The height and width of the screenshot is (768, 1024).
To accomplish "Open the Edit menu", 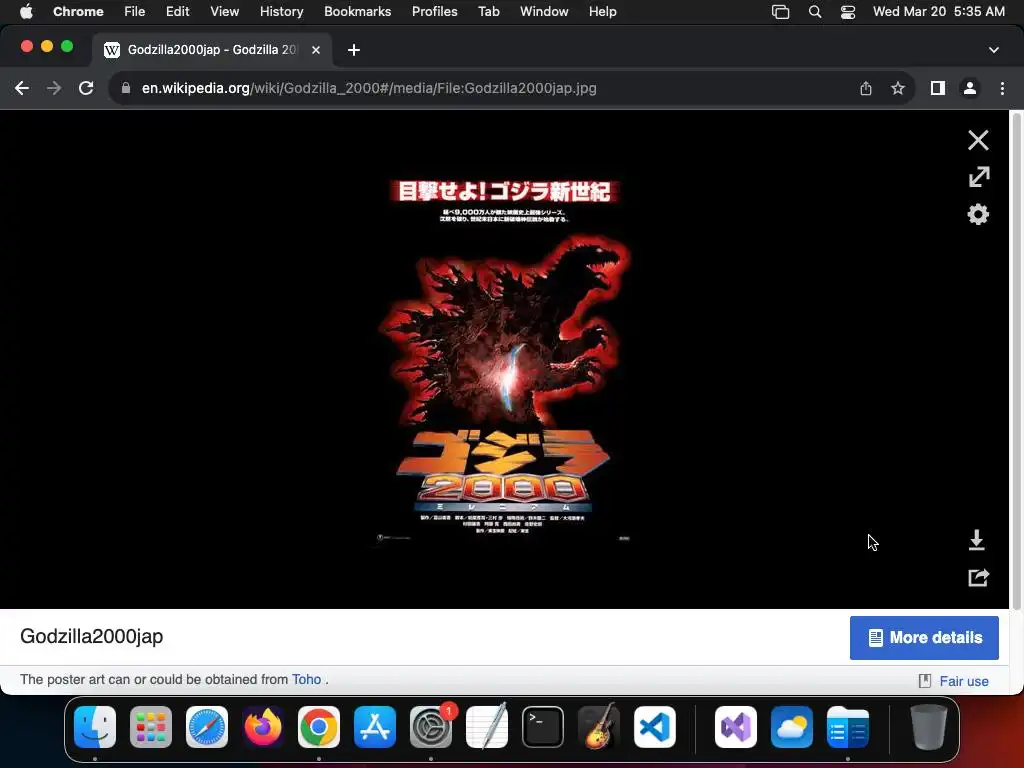I will 177,12.
